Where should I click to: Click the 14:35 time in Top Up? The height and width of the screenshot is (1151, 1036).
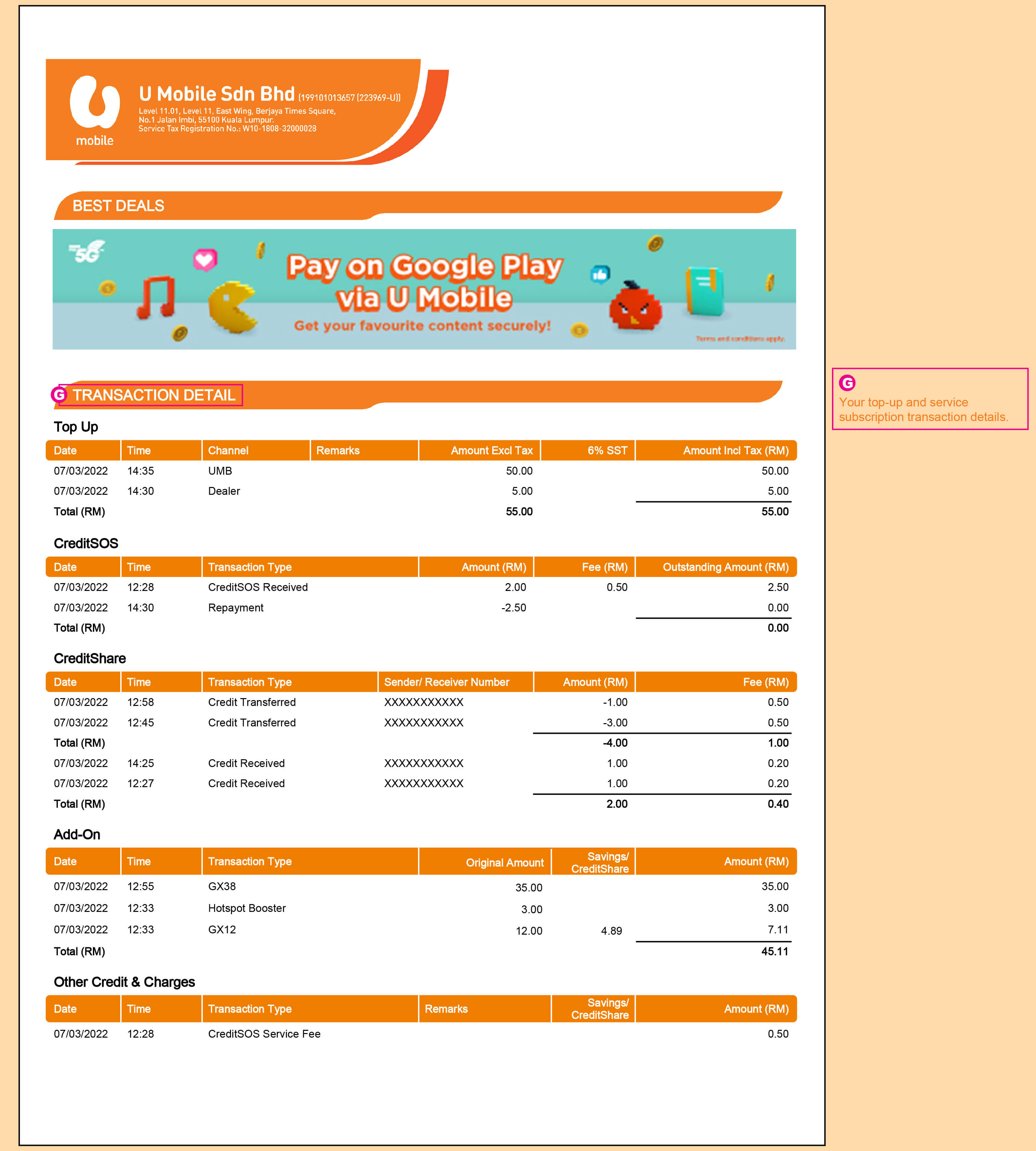141,471
